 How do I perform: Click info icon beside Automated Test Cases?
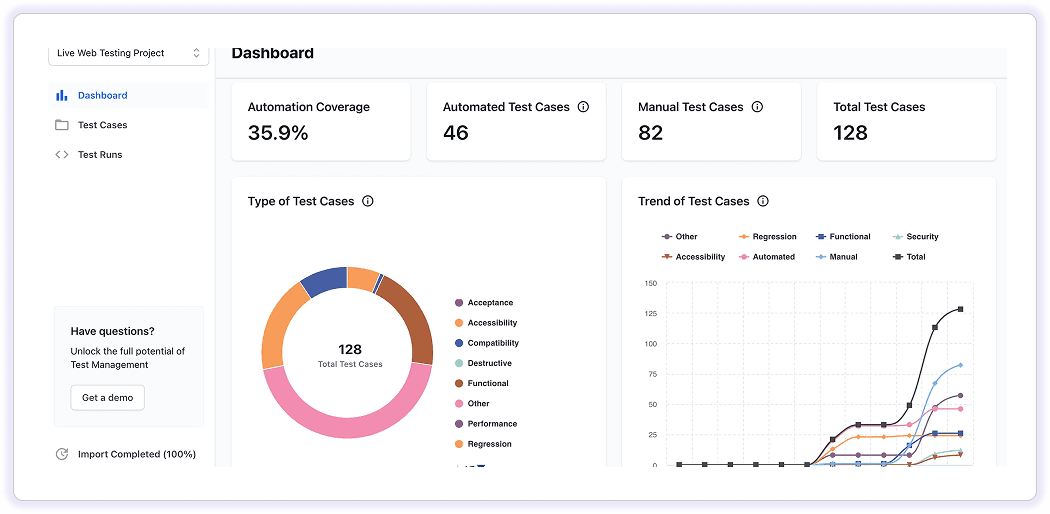point(584,107)
